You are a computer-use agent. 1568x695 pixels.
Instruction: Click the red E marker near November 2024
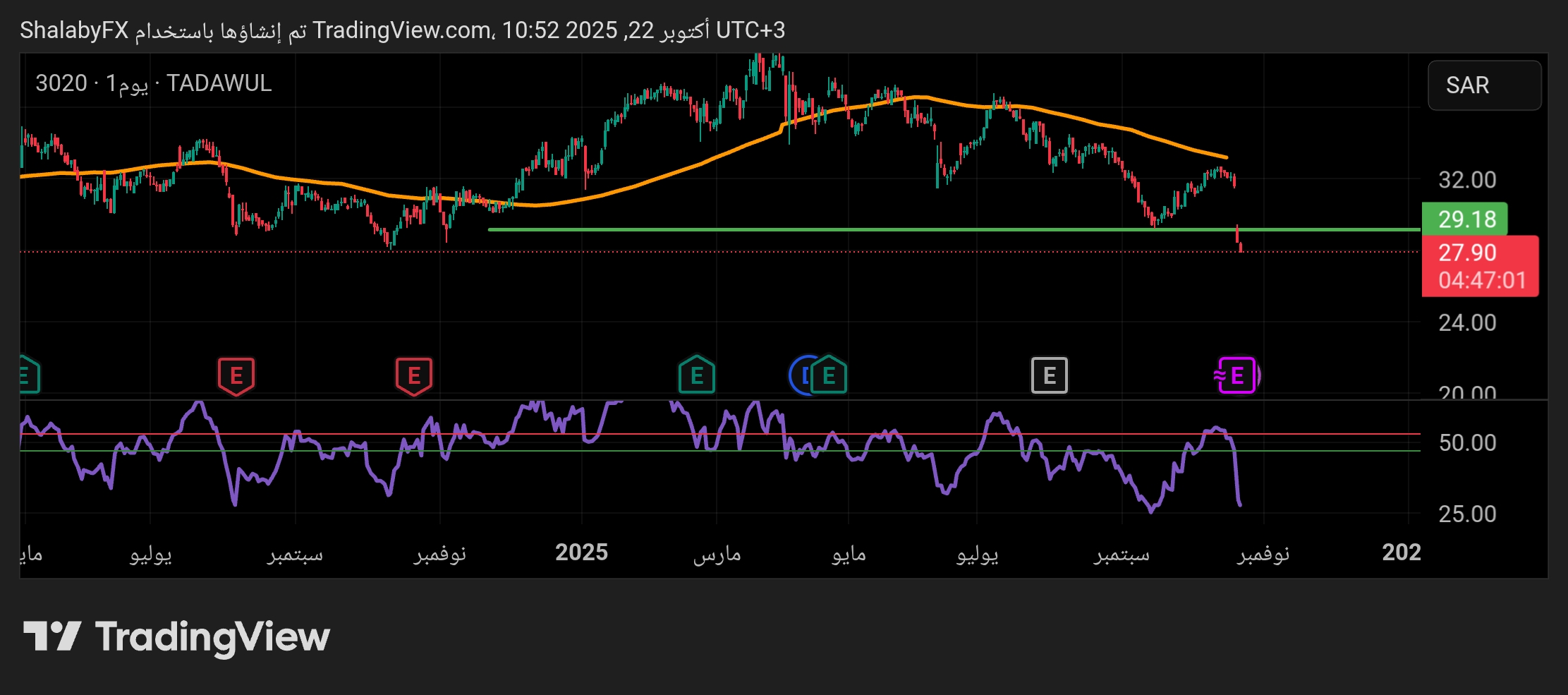point(414,375)
